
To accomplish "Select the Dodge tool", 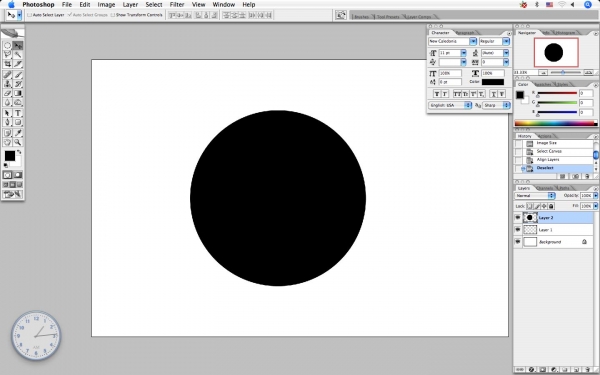I will click(18, 102).
